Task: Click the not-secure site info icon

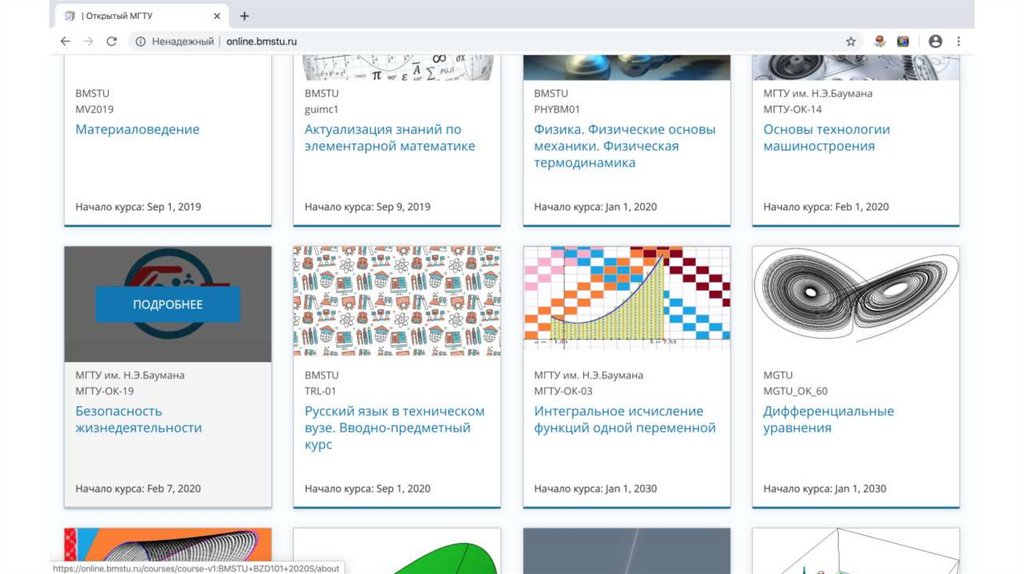Action: [x=141, y=41]
